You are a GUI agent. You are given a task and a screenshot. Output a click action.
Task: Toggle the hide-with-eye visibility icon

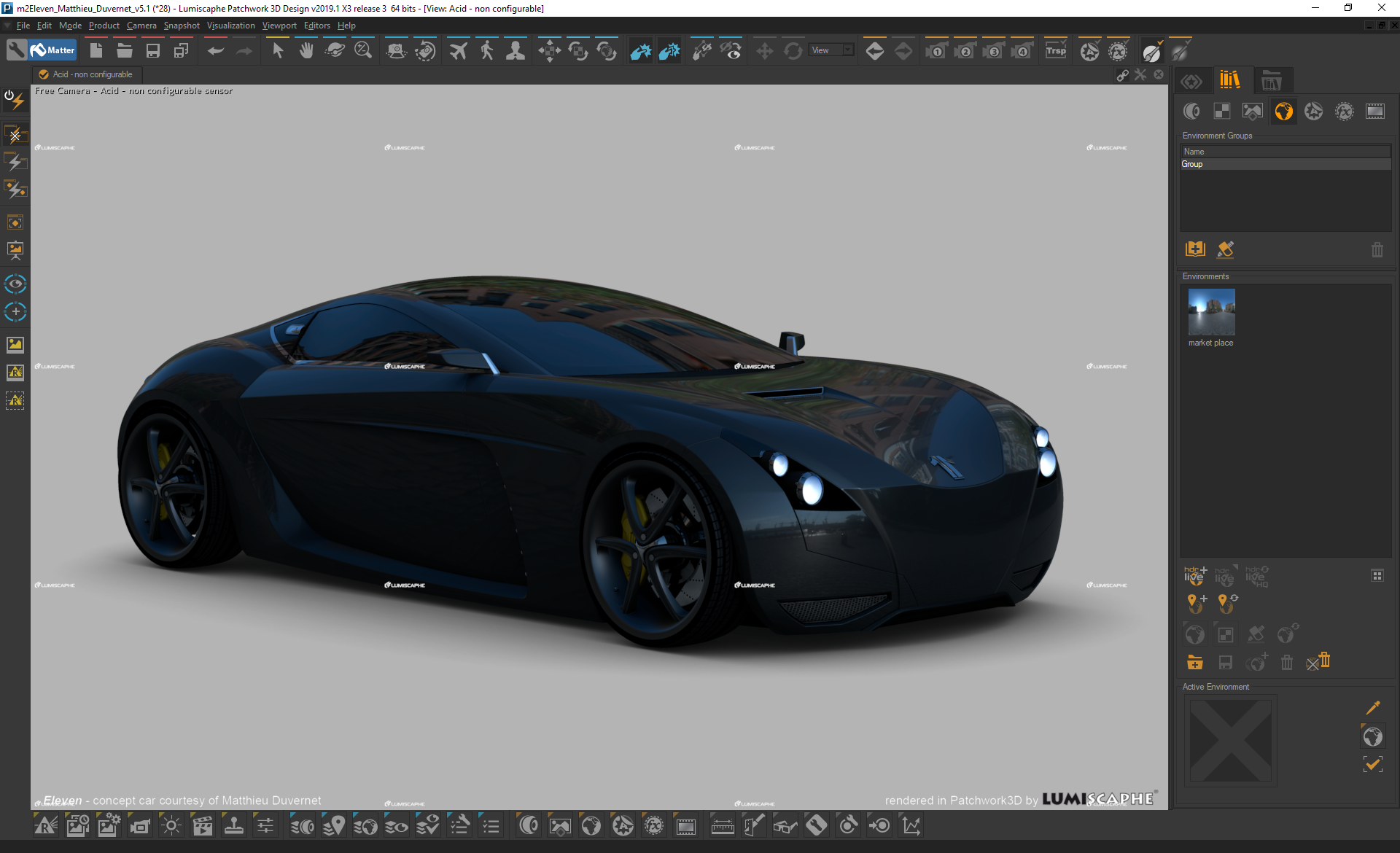731,50
